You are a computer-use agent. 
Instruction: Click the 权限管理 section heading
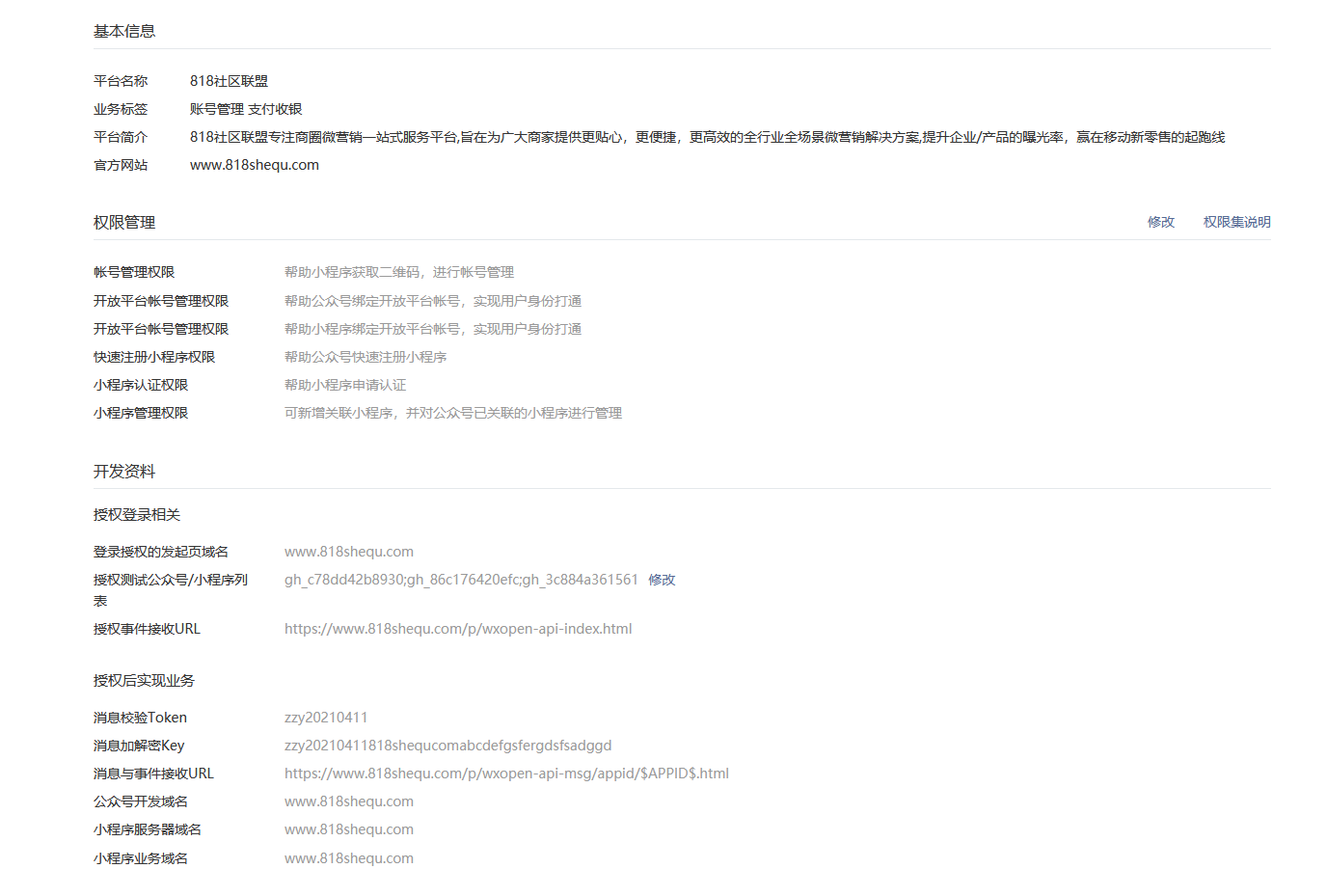tap(124, 222)
